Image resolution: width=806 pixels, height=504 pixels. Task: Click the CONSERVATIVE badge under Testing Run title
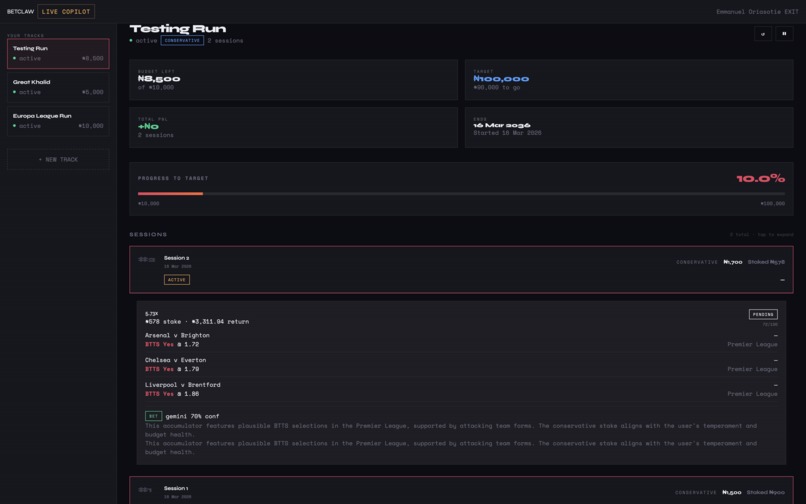pyautogui.click(x=182, y=41)
